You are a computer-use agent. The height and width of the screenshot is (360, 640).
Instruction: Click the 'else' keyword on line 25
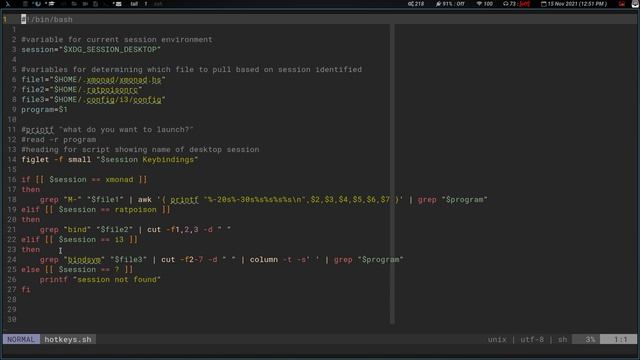(31, 269)
